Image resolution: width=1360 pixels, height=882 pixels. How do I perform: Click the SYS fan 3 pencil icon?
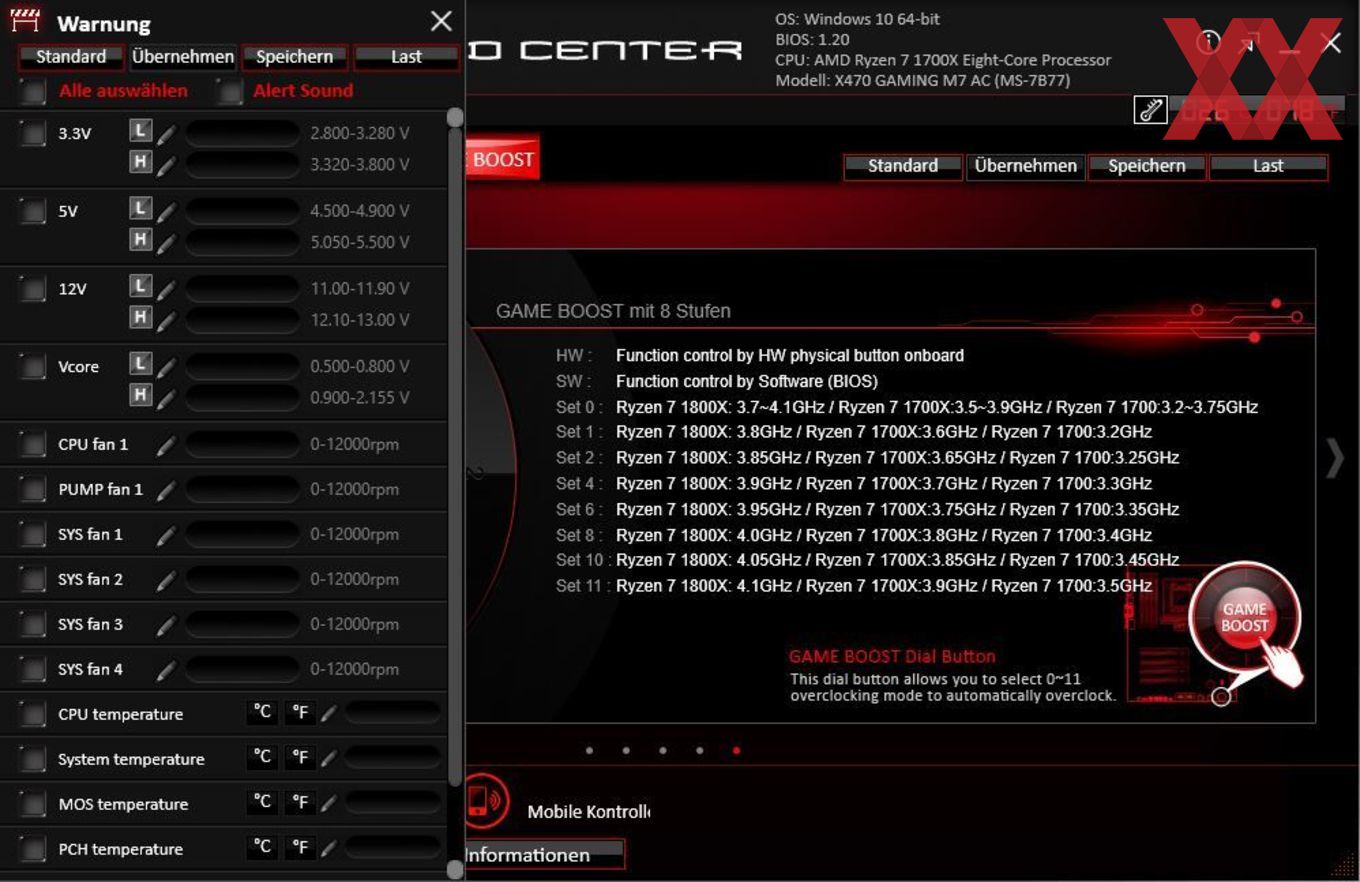pos(167,625)
